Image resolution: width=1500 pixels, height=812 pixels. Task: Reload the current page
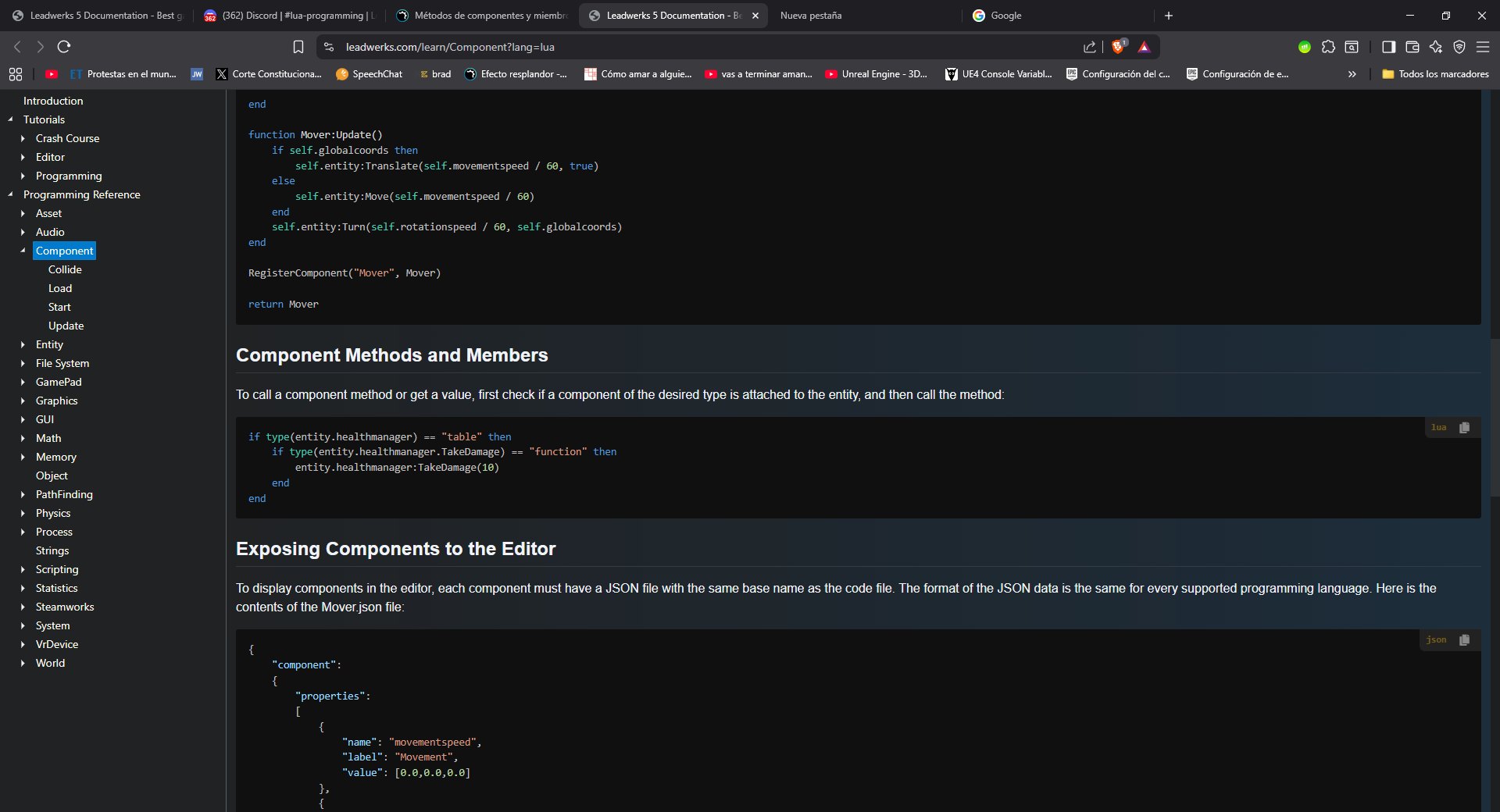tap(64, 47)
